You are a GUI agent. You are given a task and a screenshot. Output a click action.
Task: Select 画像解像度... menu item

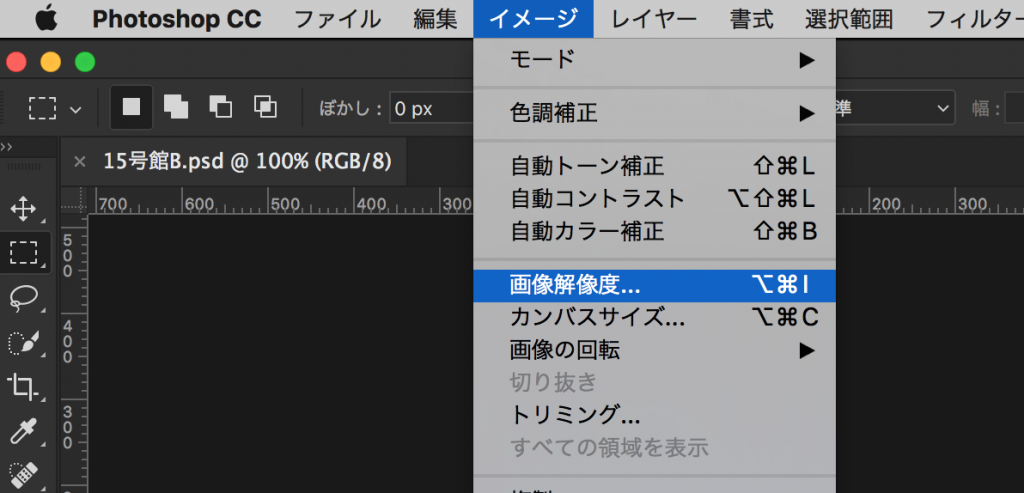tap(654, 285)
